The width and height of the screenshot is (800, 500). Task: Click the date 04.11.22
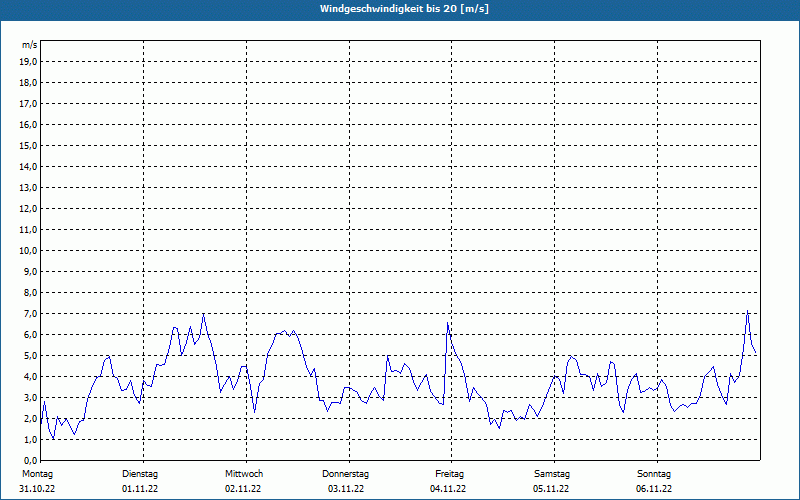pyautogui.click(x=448, y=489)
